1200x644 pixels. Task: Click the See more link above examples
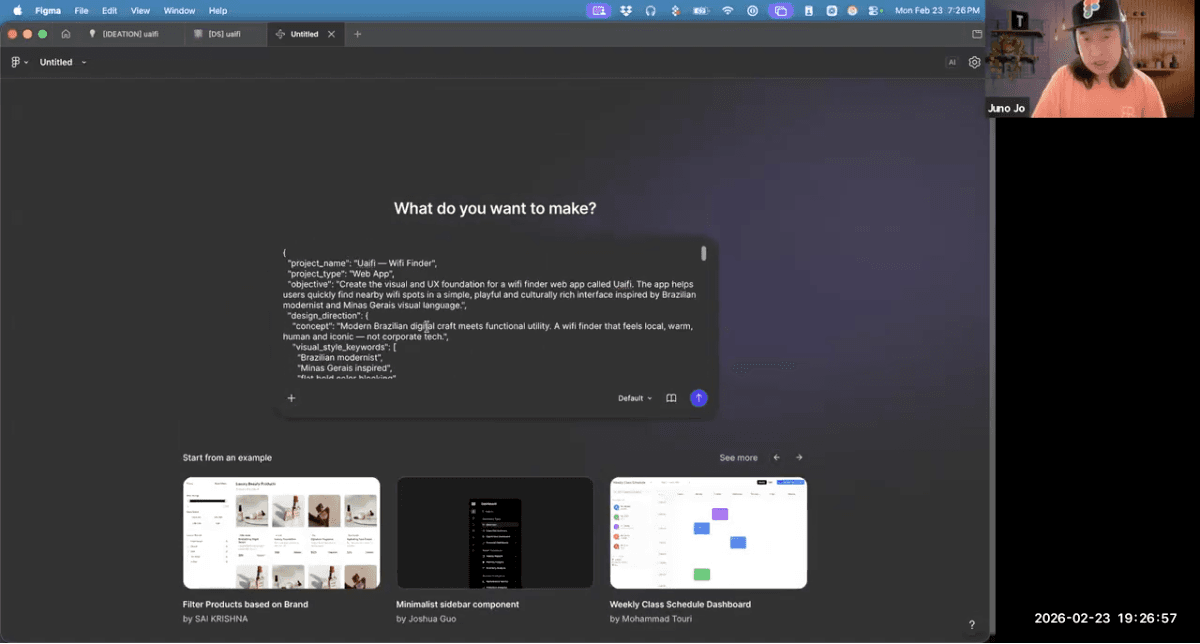point(738,457)
